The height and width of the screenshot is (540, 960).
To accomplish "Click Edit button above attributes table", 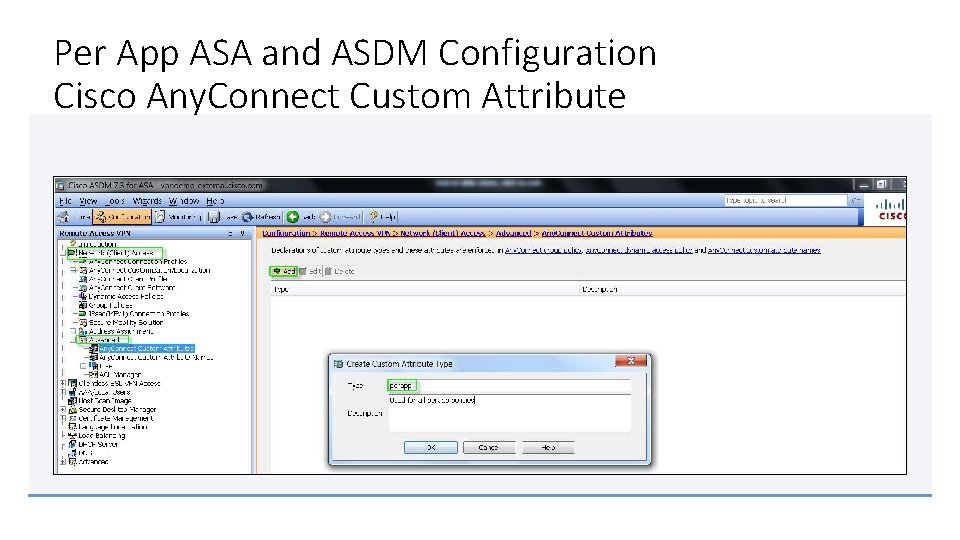I will pos(311,271).
